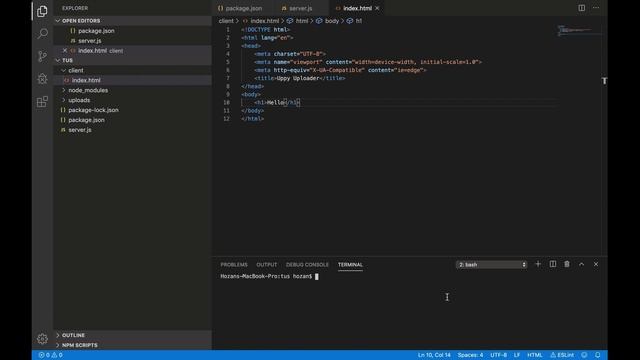Click line number 12 in editor gutter

(226, 119)
